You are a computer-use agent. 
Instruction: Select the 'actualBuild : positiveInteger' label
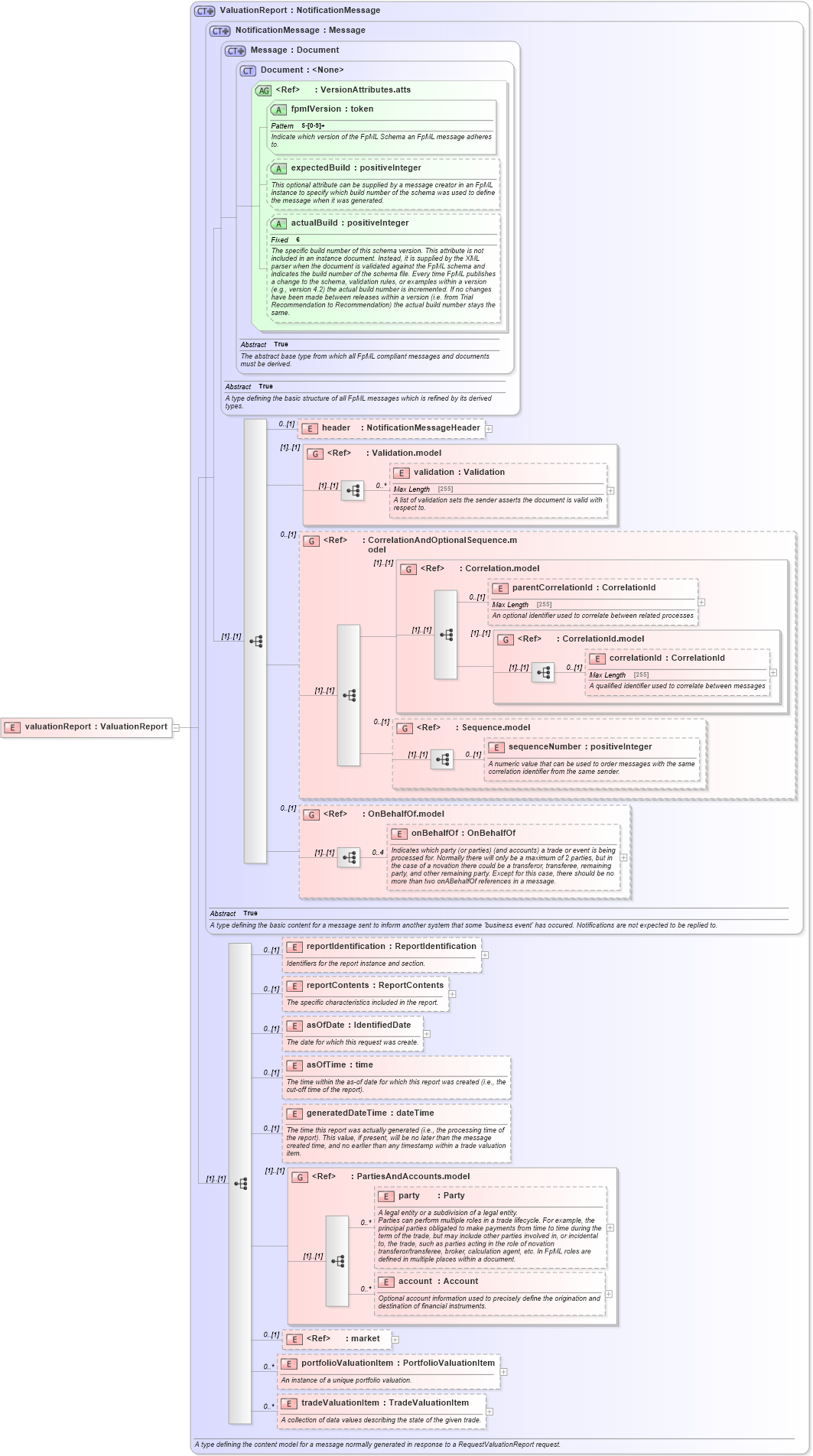coord(350,223)
